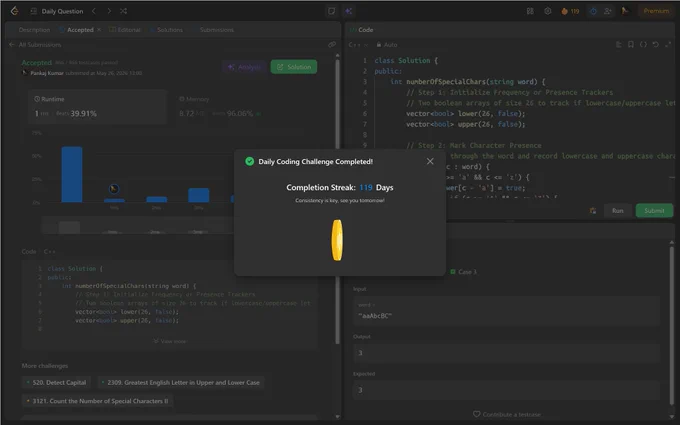Open the 520. Detect Capital challenge

click(56, 382)
